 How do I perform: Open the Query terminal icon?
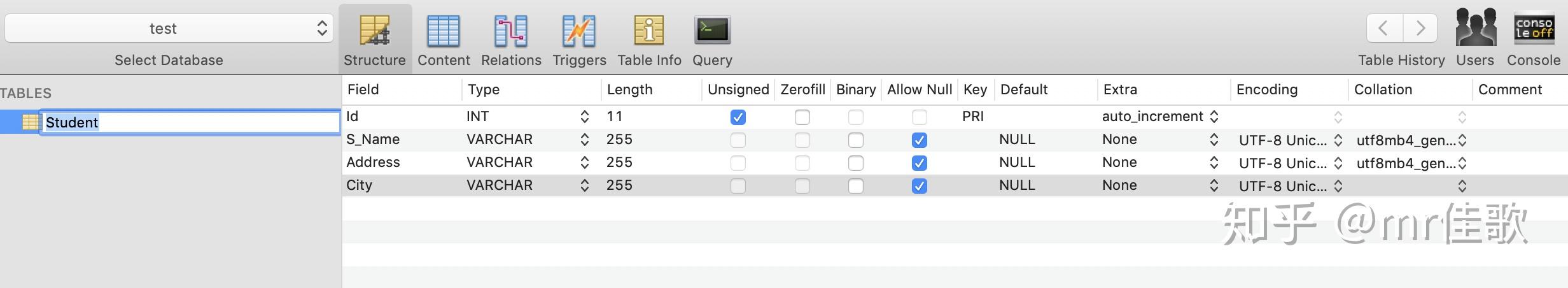pyautogui.click(x=712, y=30)
